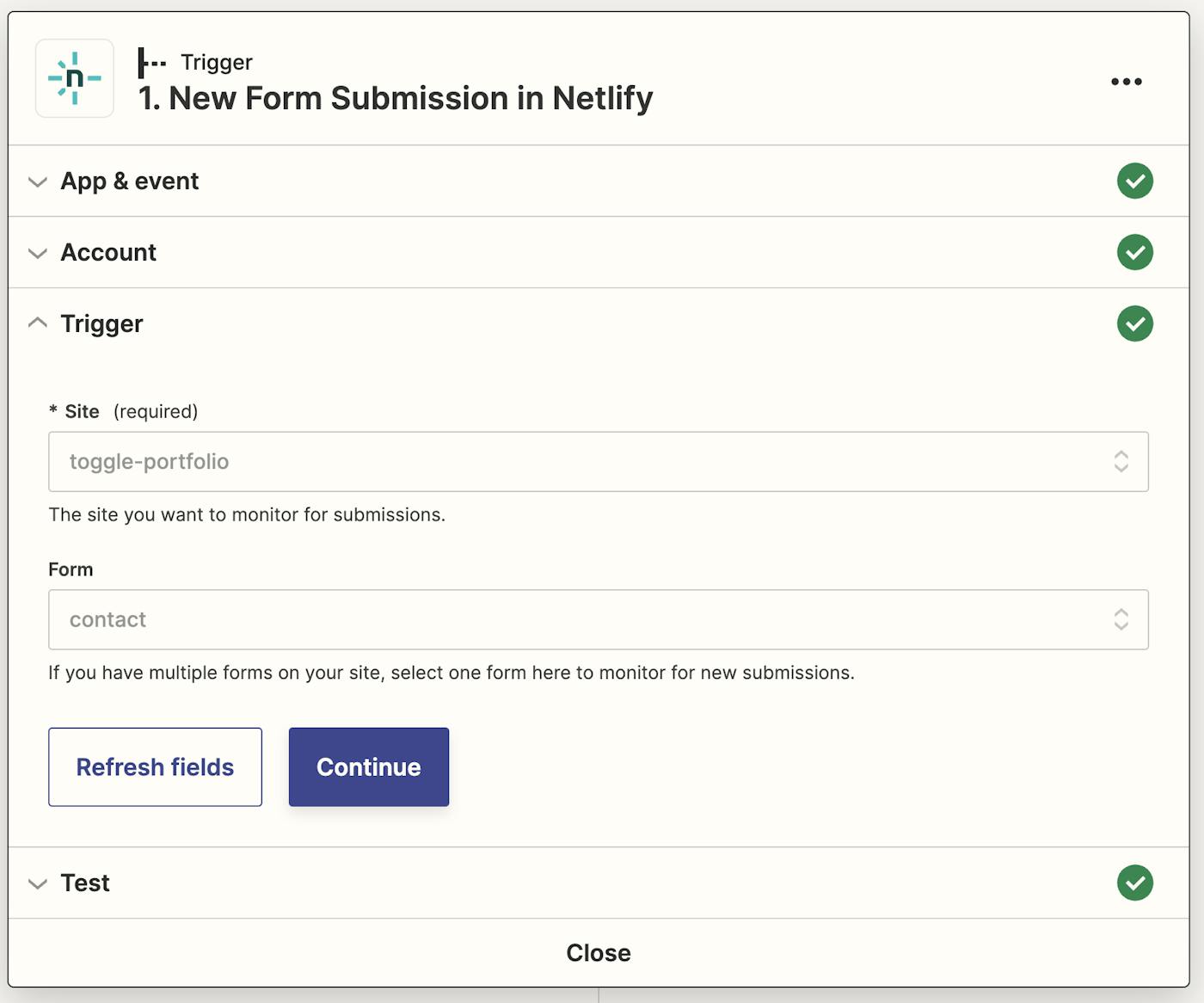Click green checkmark for Test section
This screenshot has width=1204, height=1003.
coord(1134,883)
